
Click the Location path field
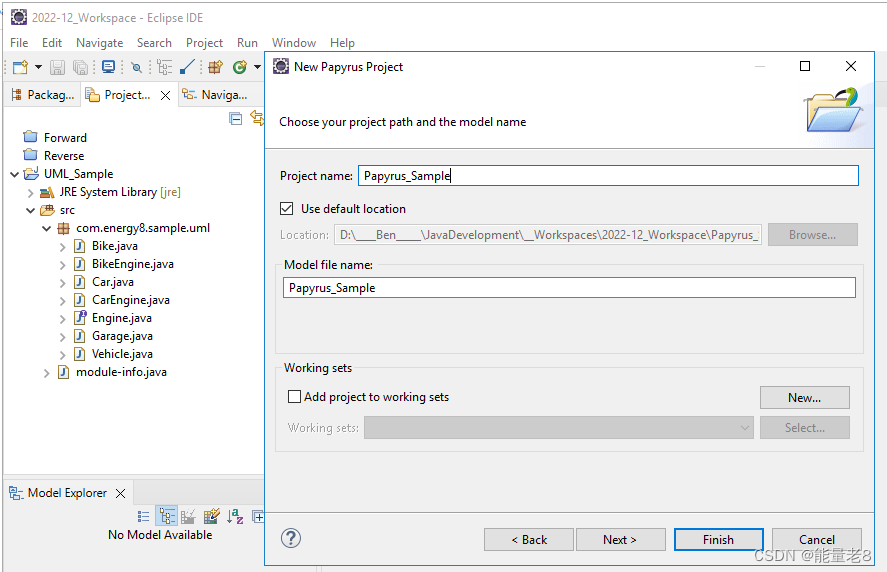548,235
